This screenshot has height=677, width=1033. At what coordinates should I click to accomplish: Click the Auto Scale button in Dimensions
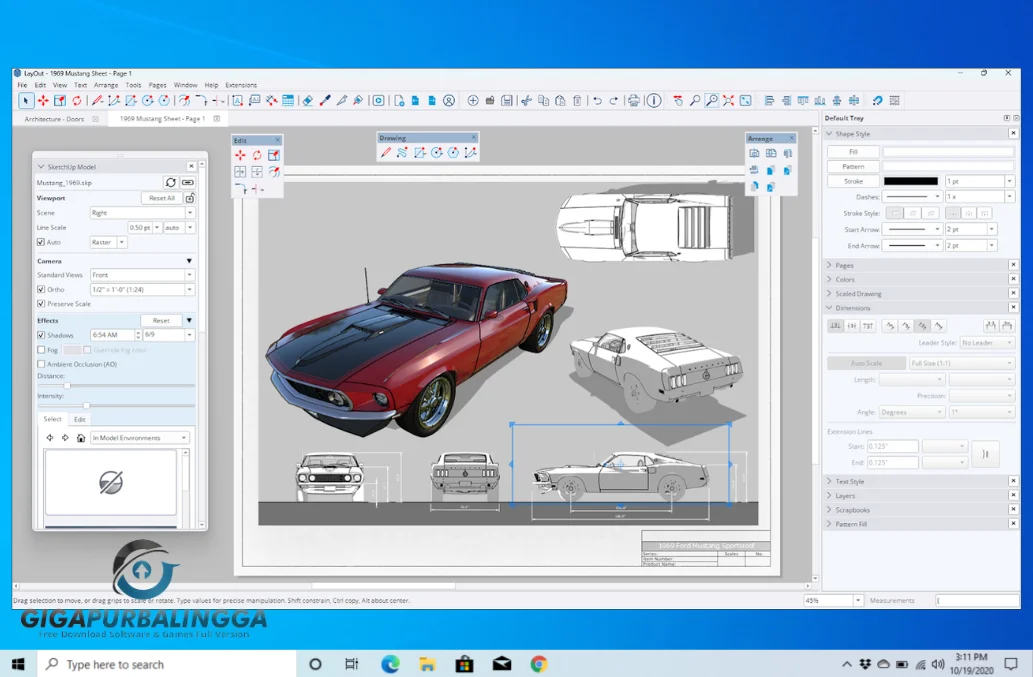tap(866, 364)
